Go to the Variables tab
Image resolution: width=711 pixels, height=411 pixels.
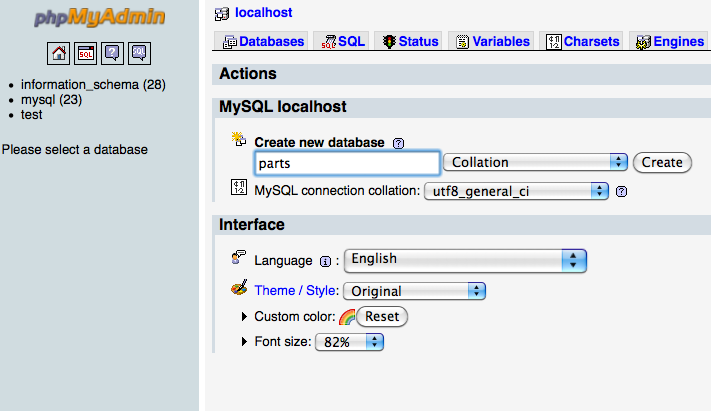pos(492,41)
